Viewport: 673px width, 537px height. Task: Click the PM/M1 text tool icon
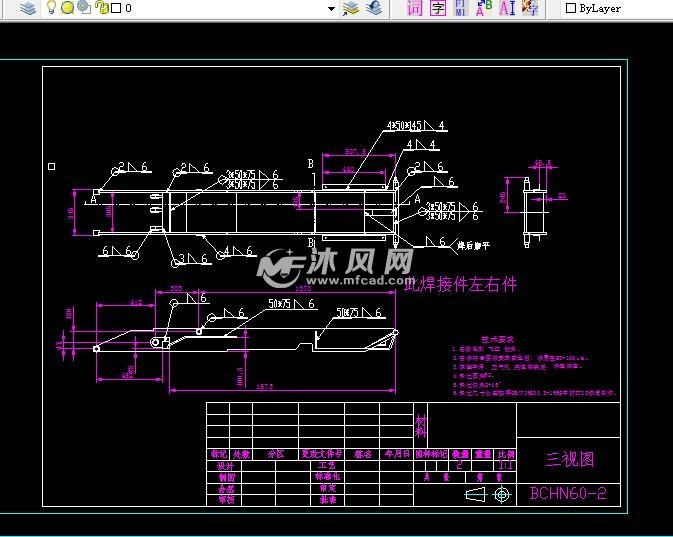(459, 8)
